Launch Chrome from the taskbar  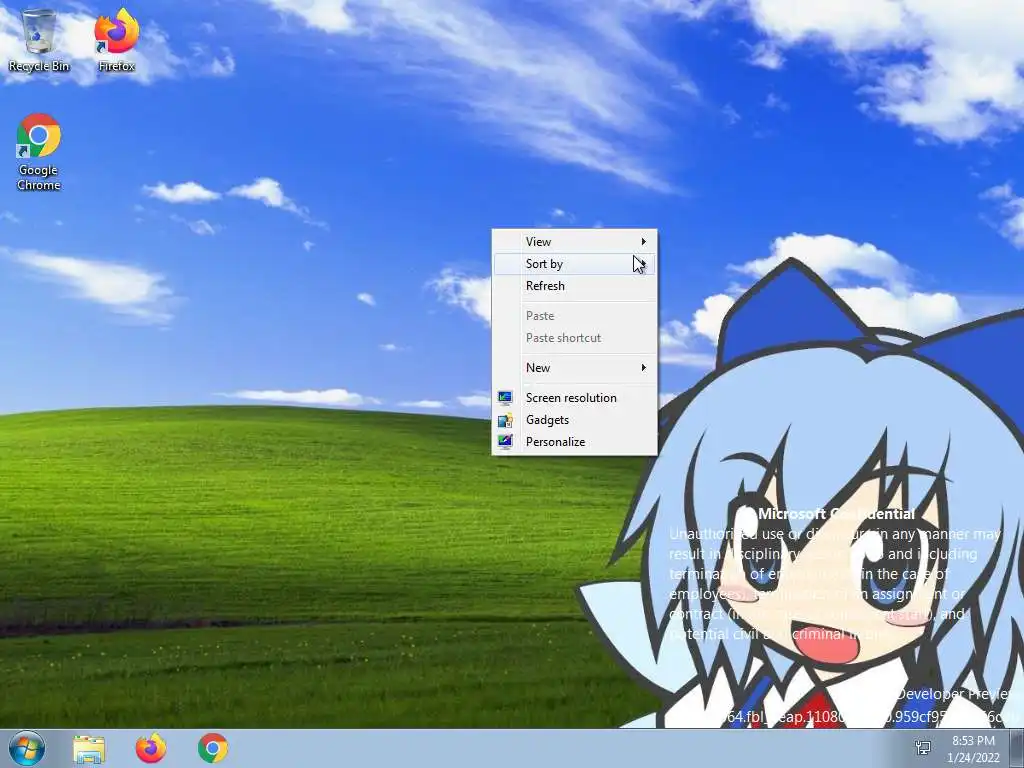tap(213, 748)
